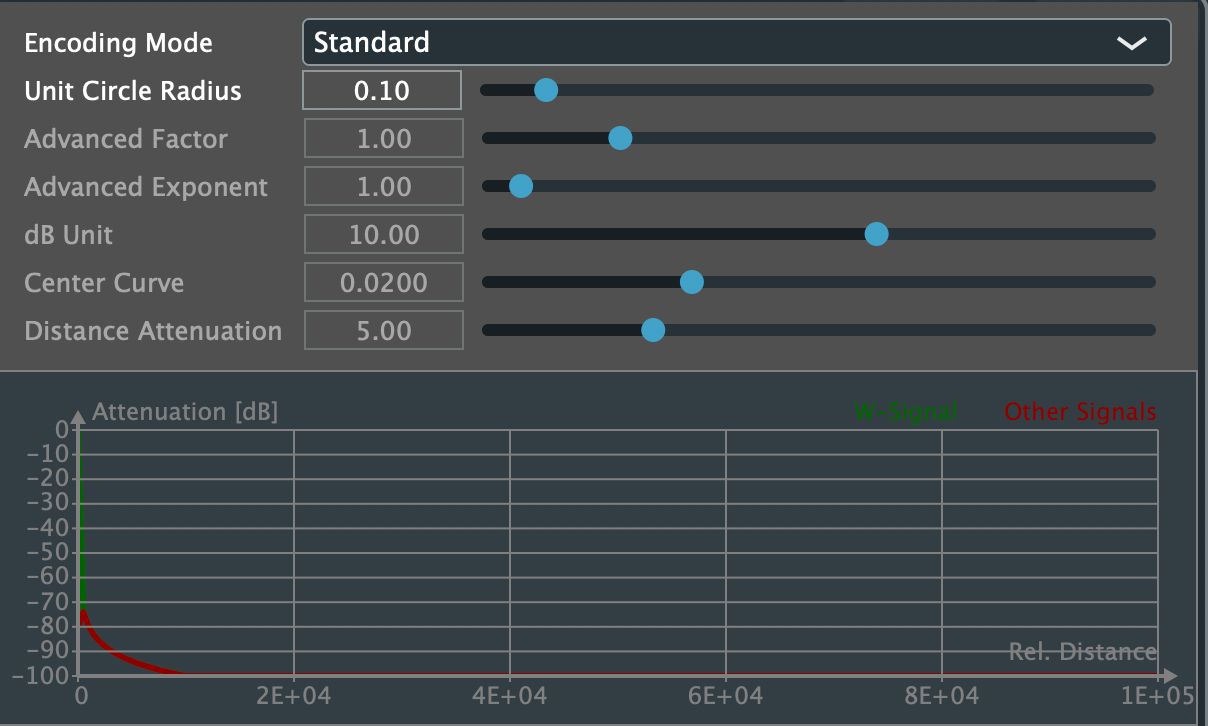Open the Encoding Mode dropdown chevron

tap(1131, 43)
